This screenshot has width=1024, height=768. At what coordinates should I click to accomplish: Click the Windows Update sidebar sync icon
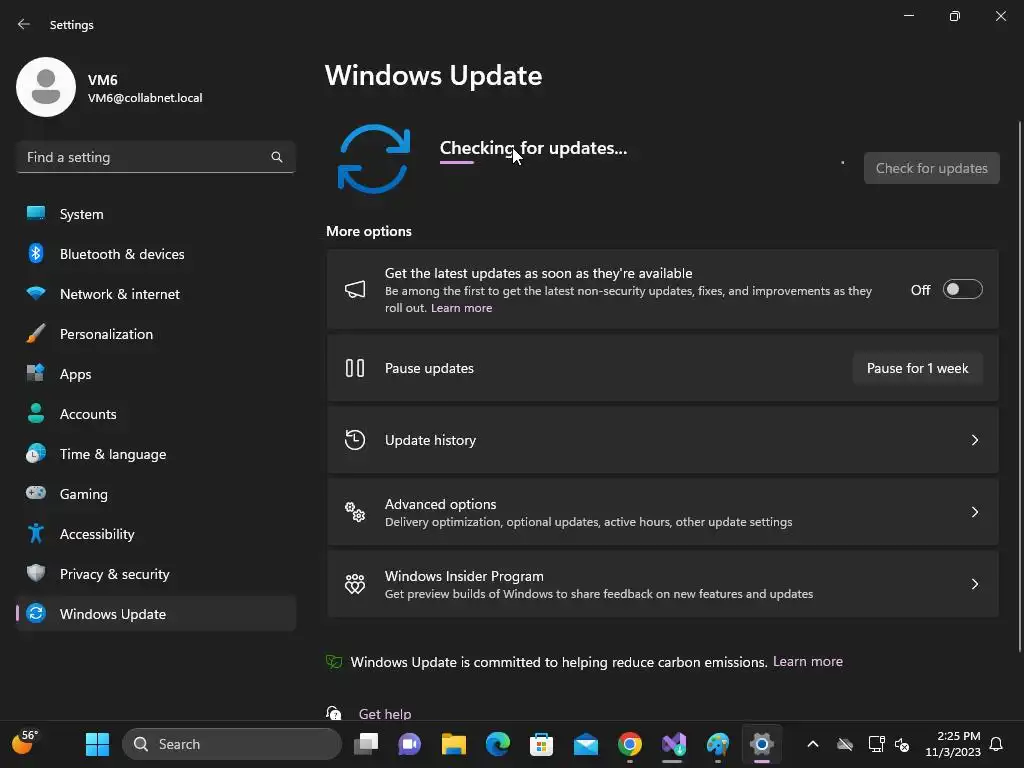tap(36, 613)
